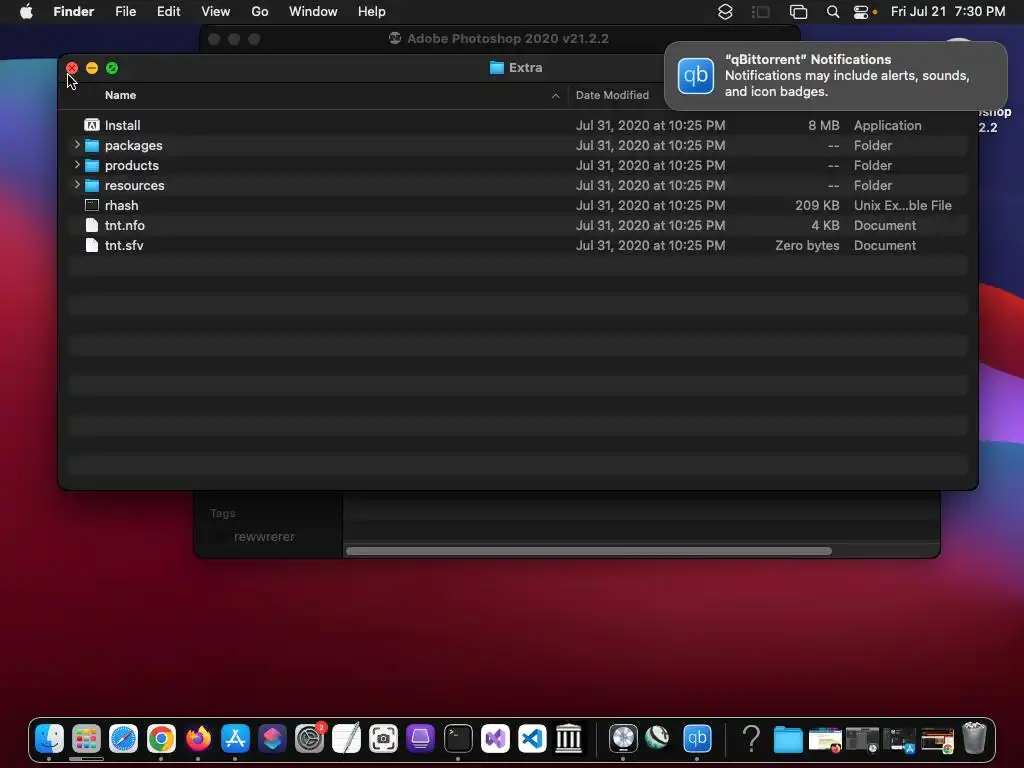Sort by the Name column header
This screenshot has width=1024, height=768.
[120, 95]
